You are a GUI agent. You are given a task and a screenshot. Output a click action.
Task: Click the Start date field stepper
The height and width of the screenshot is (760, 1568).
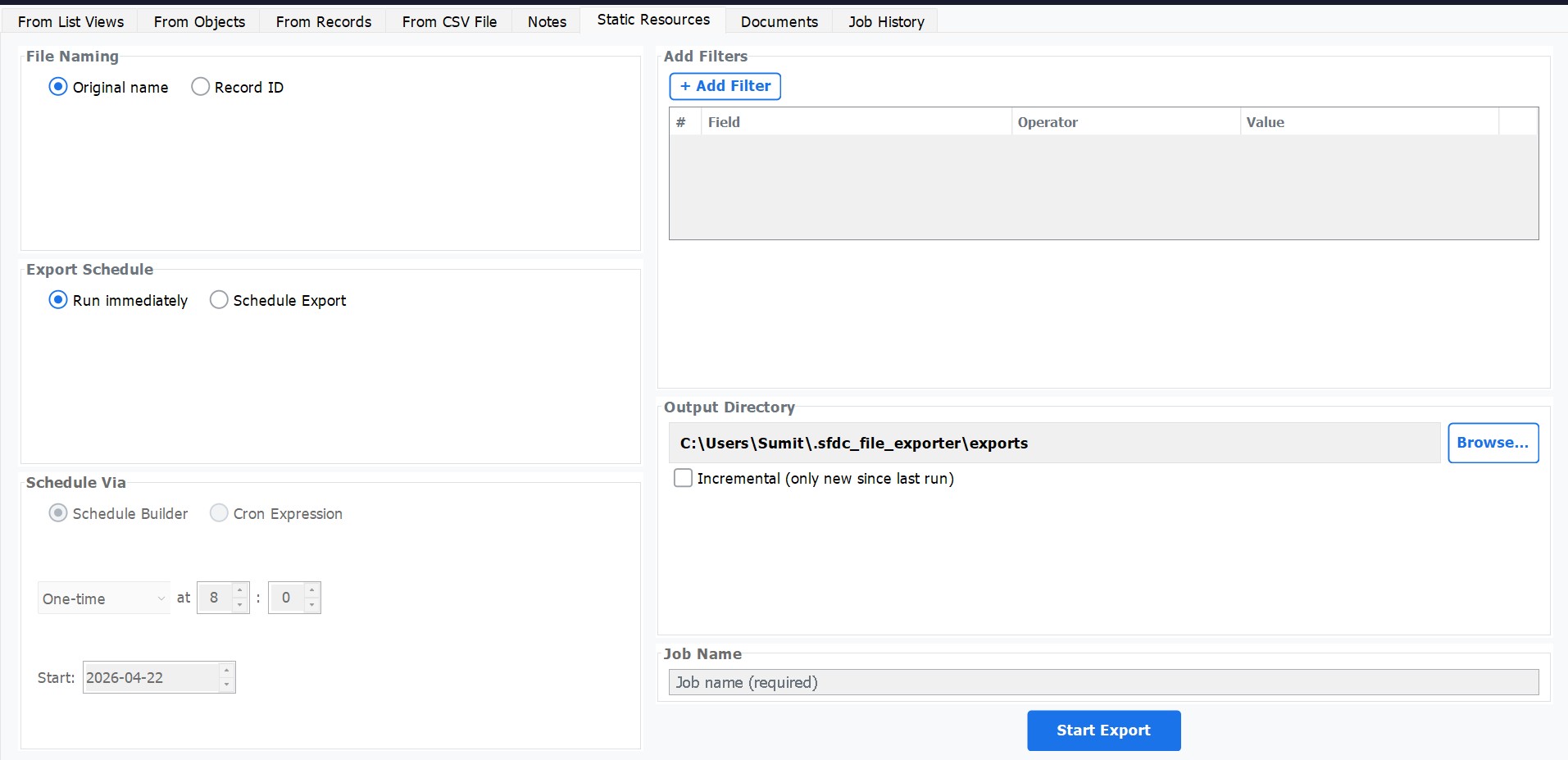[x=226, y=676]
